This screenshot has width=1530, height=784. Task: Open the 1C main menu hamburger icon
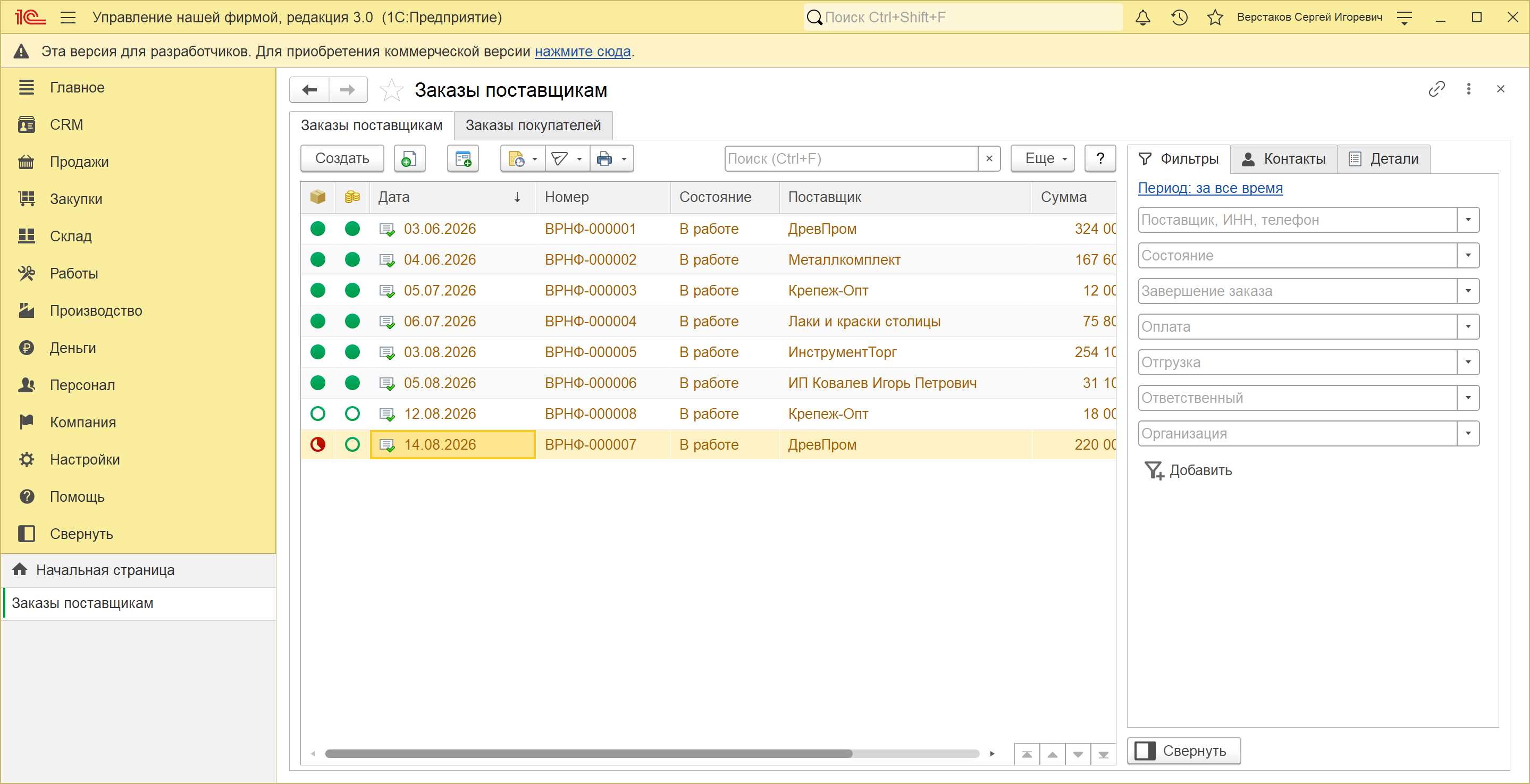tap(68, 17)
